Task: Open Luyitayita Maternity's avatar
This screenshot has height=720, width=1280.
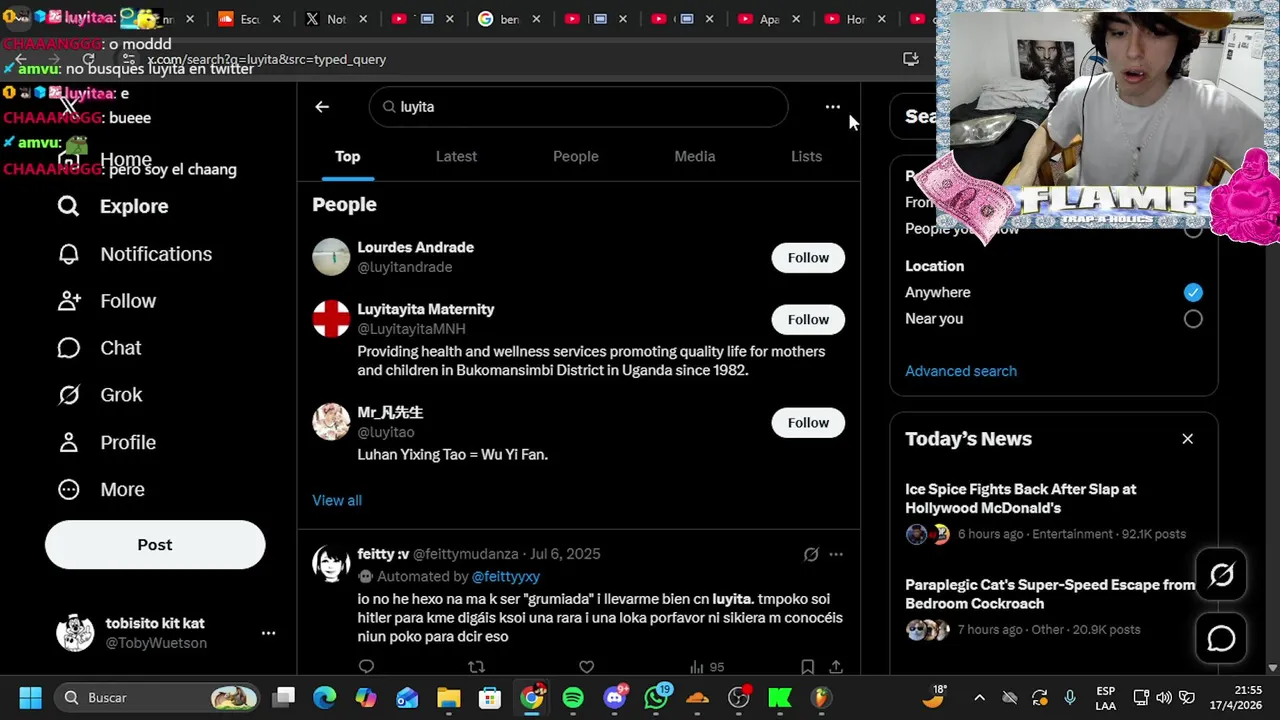Action: (x=331, y=319)
